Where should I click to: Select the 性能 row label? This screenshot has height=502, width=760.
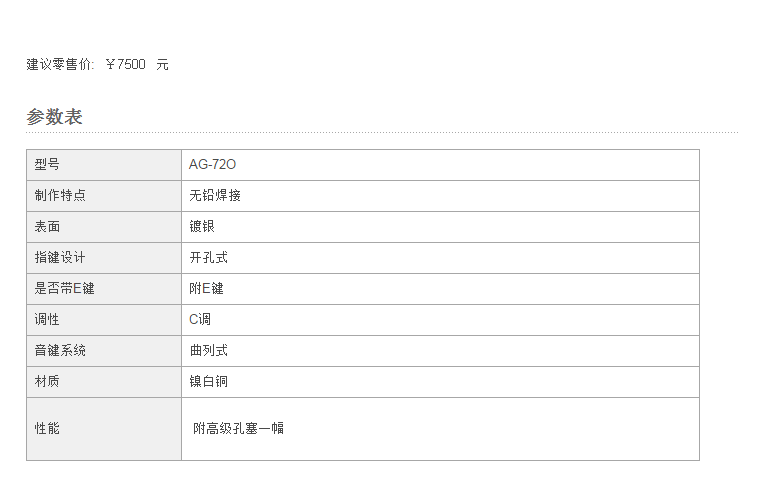104,429
